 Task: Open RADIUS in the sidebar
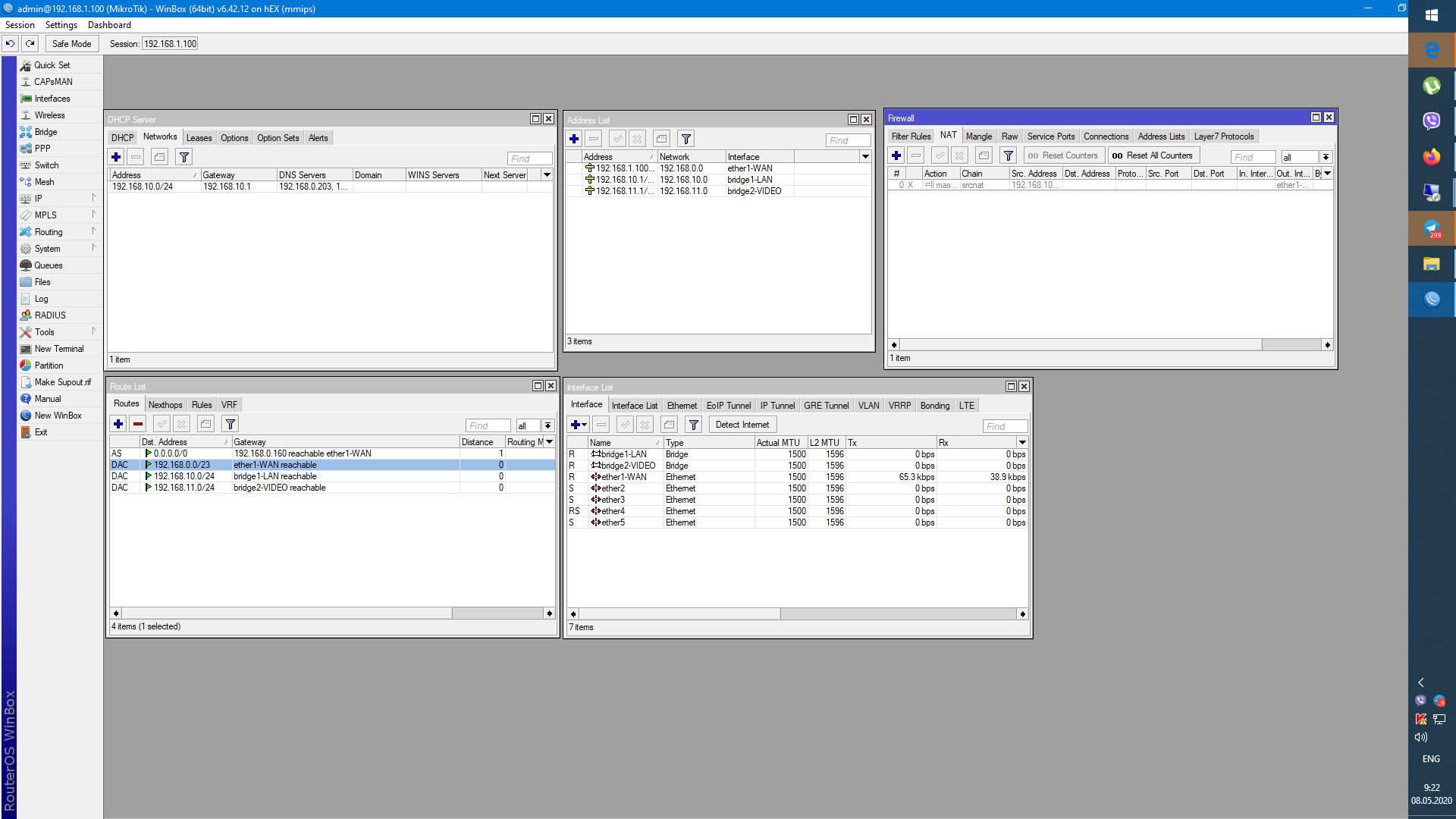[50, 315]
